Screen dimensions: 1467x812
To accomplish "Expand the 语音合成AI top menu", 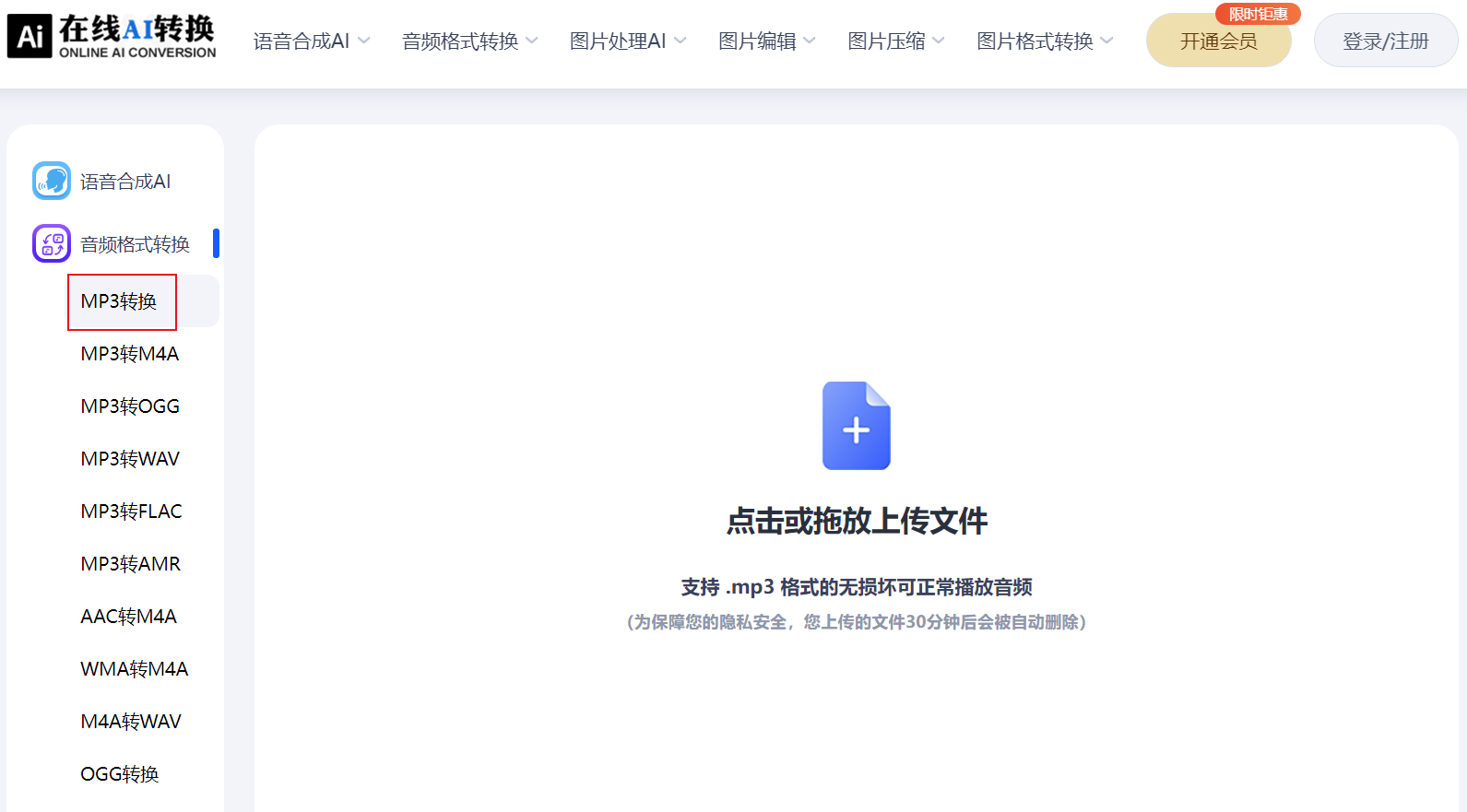I will 311,41.
